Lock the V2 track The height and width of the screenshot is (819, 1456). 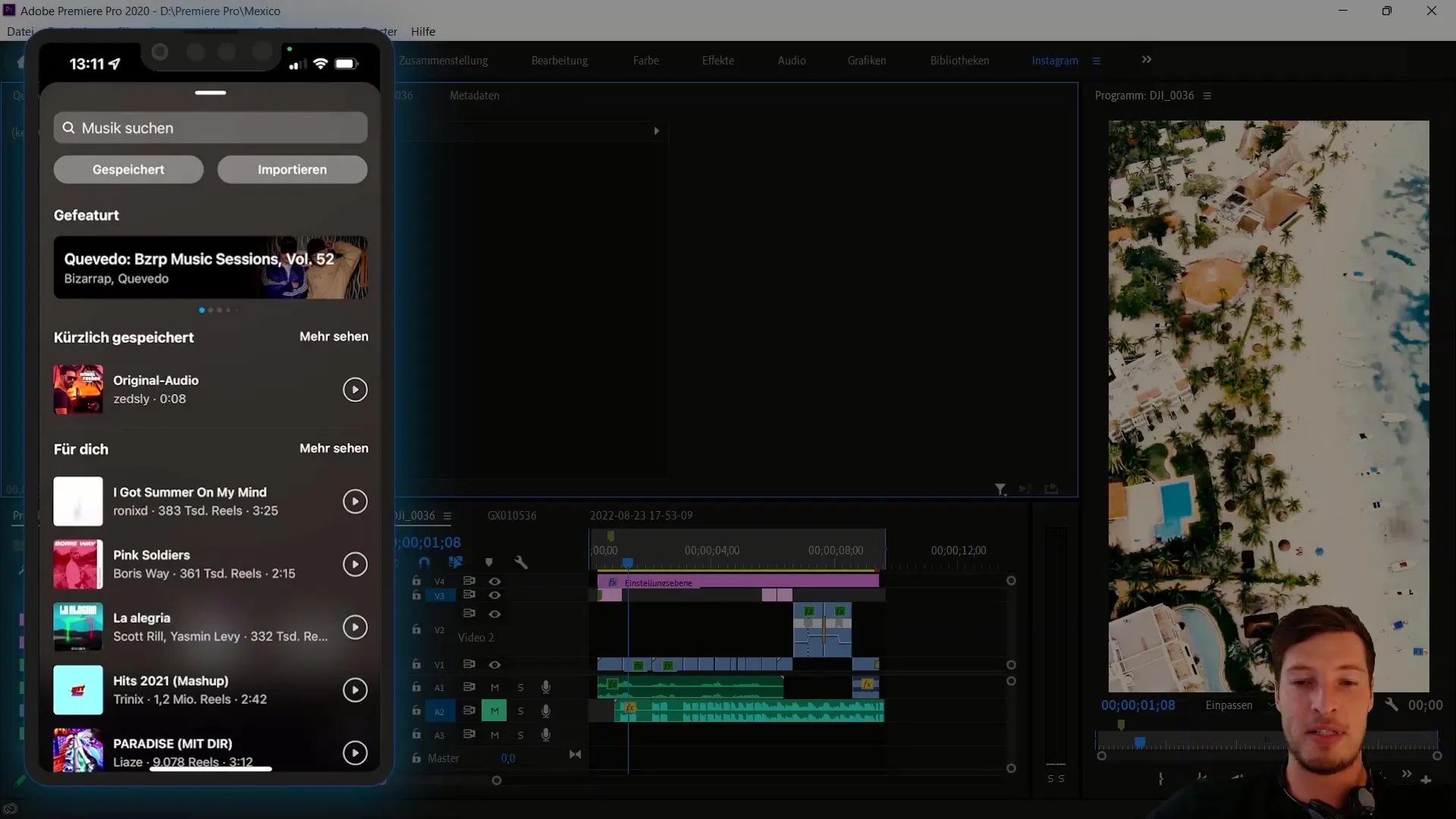tap(416, 629)
